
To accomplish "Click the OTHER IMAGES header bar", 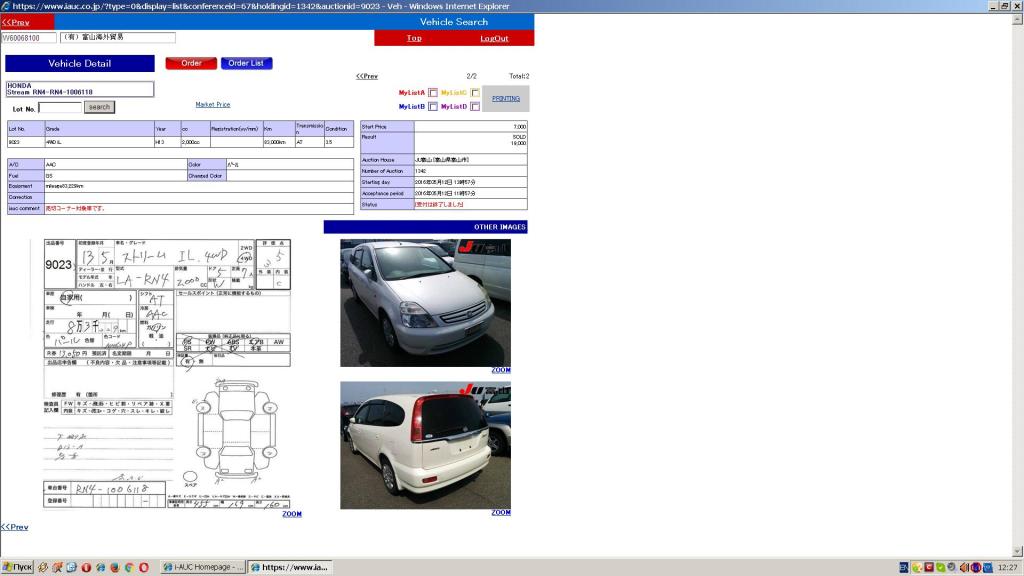I will click(x=425, y=227).
